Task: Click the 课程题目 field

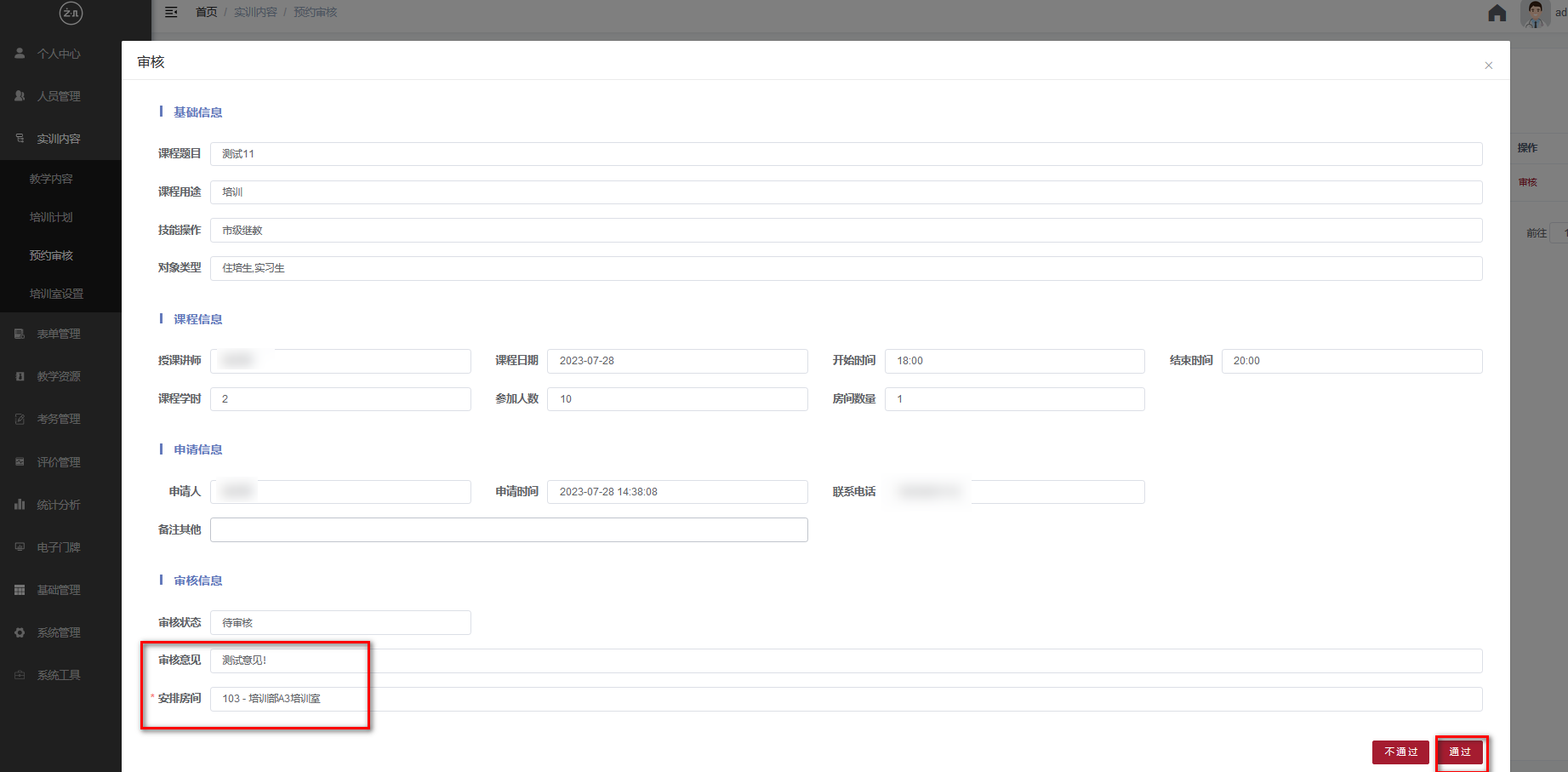Action: click(x=846, y=154)
